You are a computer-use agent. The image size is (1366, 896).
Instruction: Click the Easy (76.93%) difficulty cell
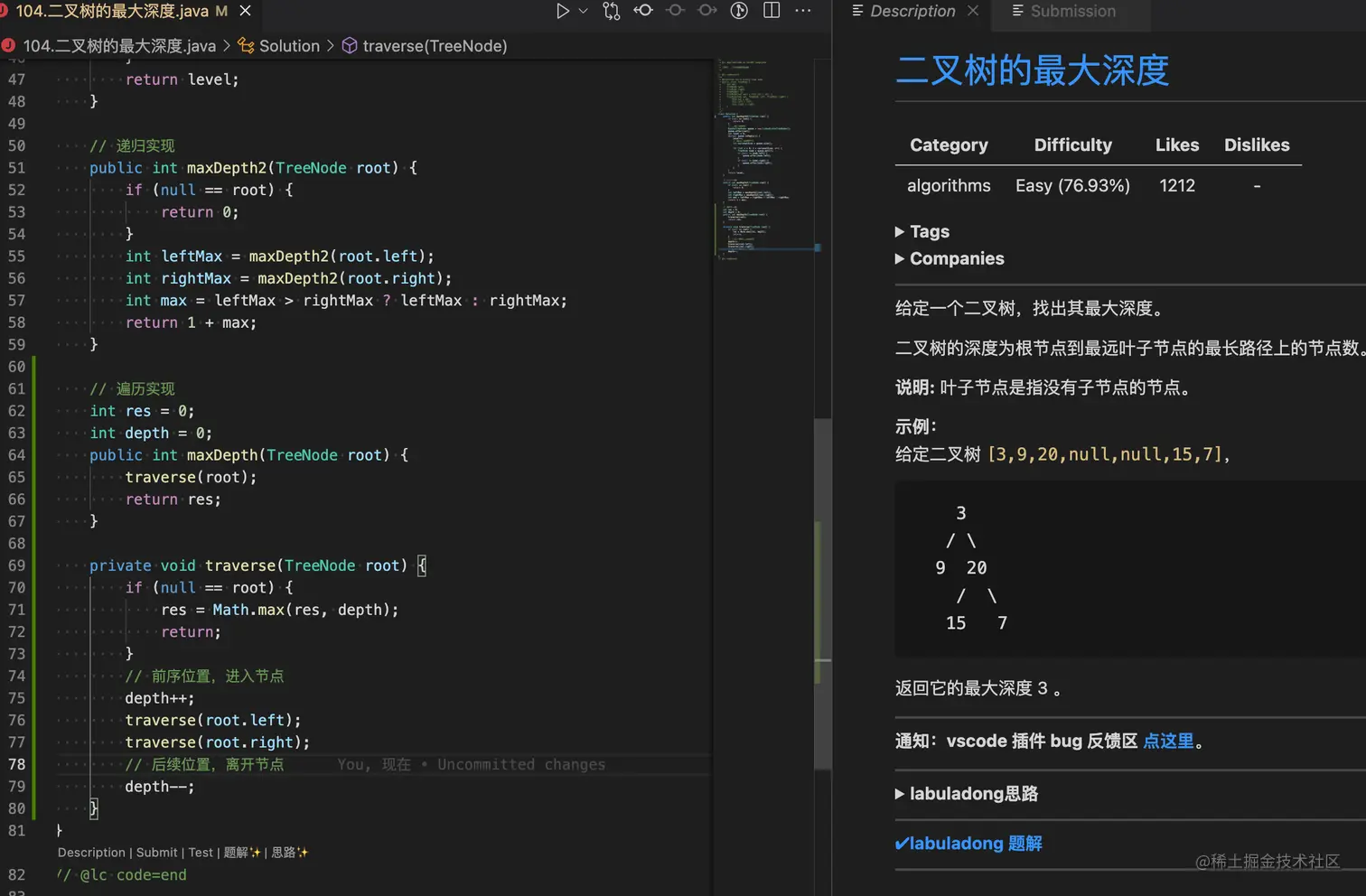click(1072, 186)
